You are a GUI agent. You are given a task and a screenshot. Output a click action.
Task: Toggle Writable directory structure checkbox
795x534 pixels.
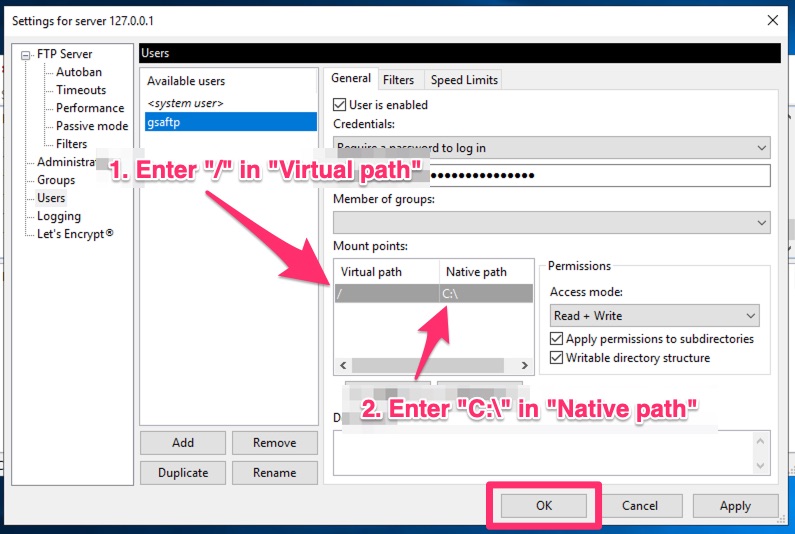tap(557, 358)
